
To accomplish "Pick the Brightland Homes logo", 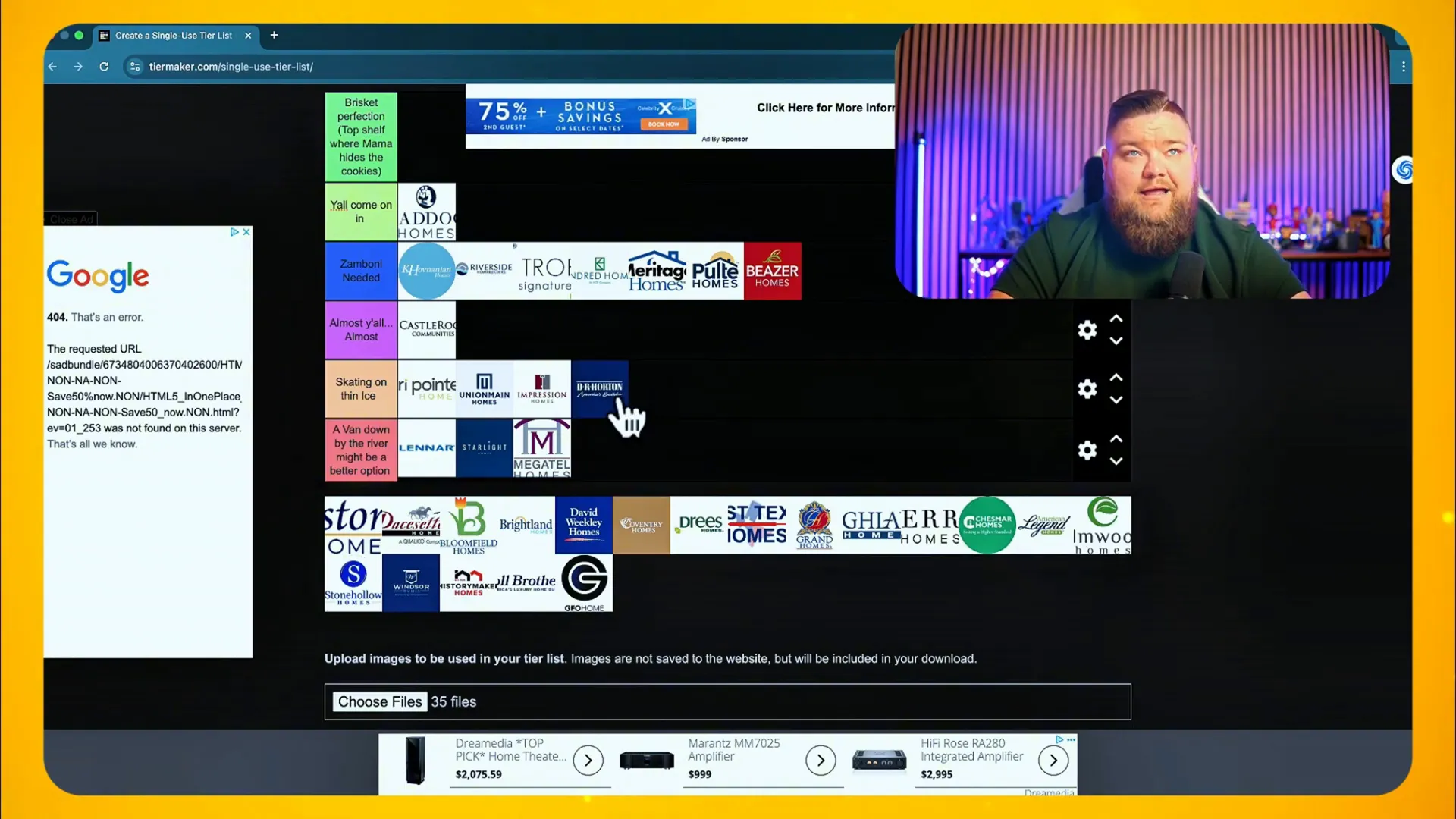I will pyautogui.click(x=526, y=526).
